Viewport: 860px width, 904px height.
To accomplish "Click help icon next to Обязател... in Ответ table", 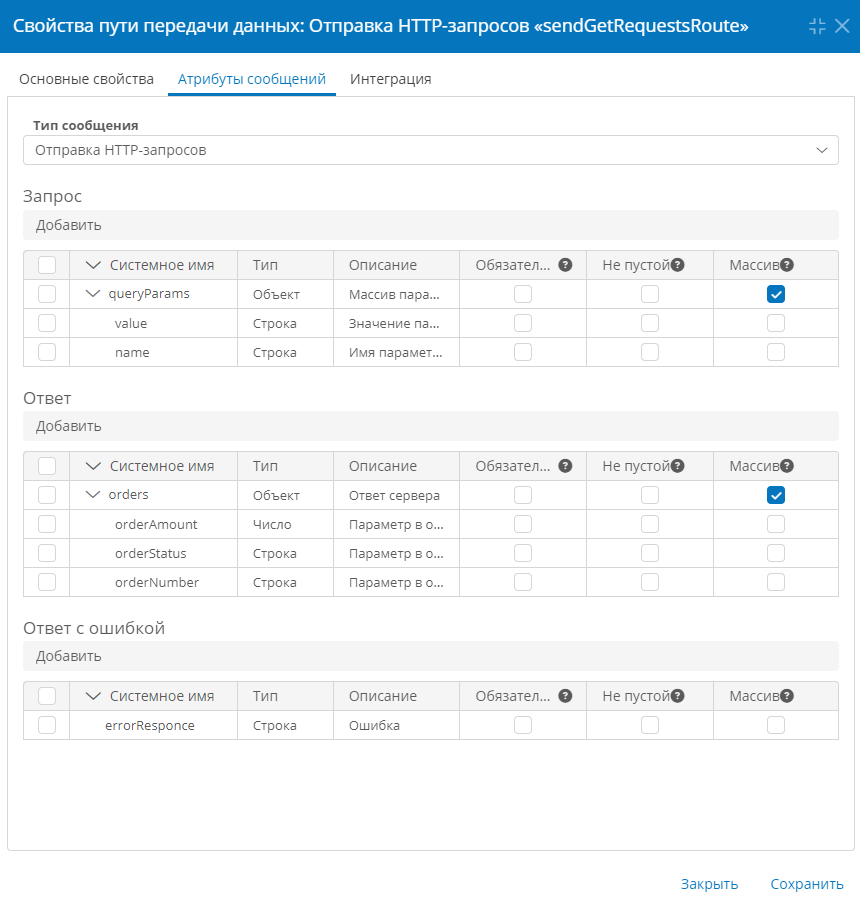I will point(565,466).
